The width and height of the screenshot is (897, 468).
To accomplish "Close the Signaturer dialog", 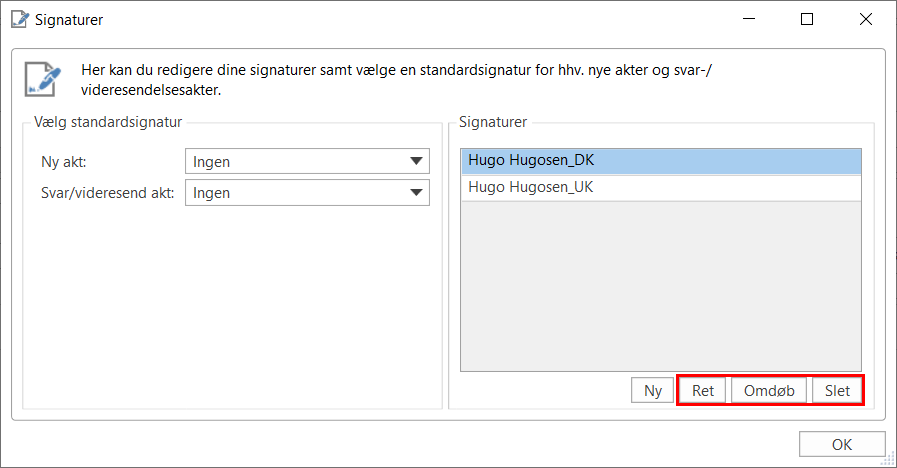I will coord(863,19).
